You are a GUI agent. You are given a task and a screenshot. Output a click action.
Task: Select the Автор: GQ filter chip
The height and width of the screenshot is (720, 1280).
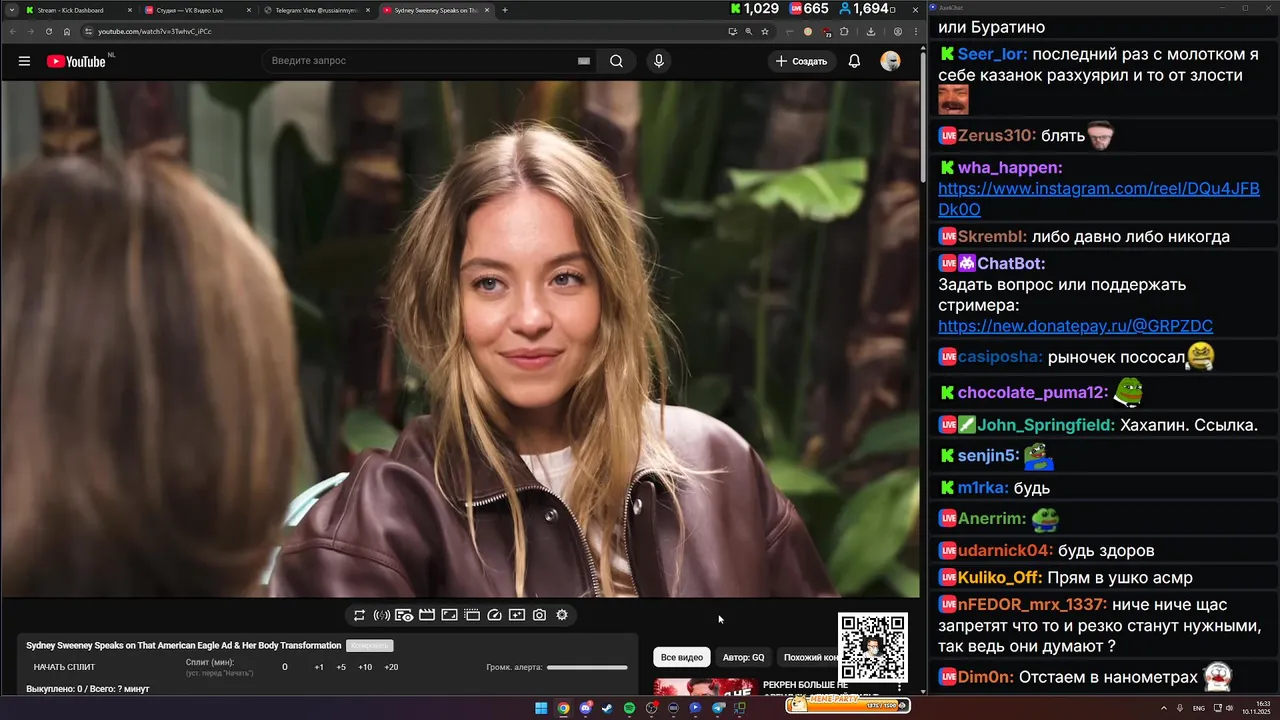point(743,657)
